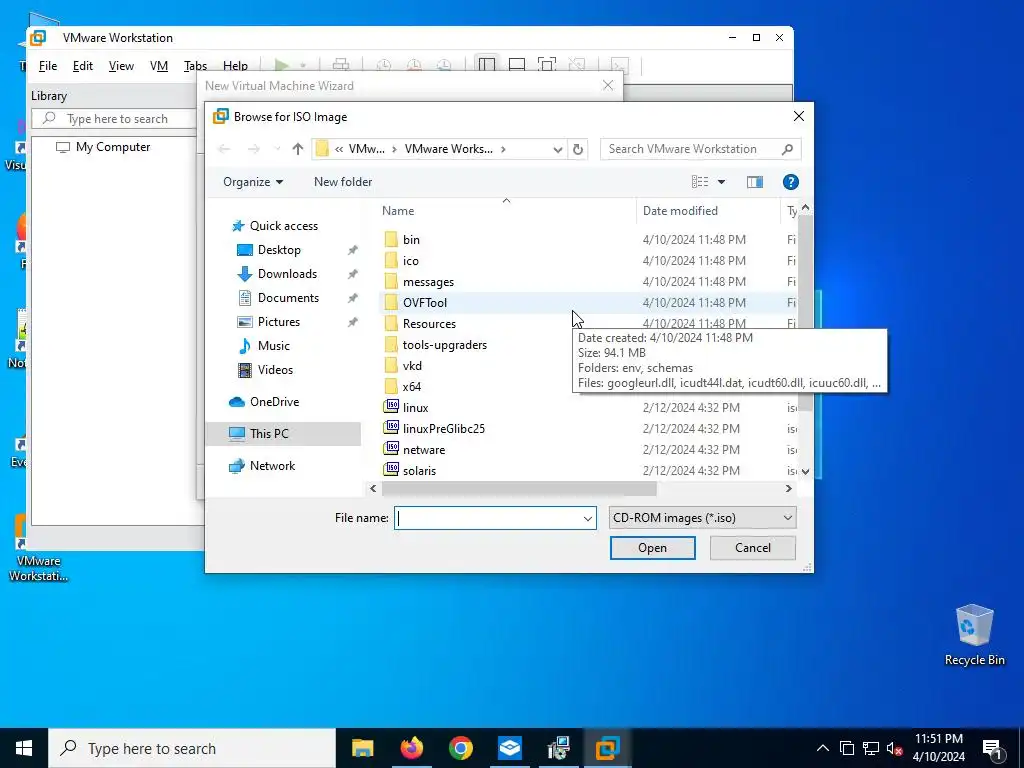Open File Explorer from taskbar
Image resolution: width=1024 pixels, height=768 pixels.
[362, 748]
